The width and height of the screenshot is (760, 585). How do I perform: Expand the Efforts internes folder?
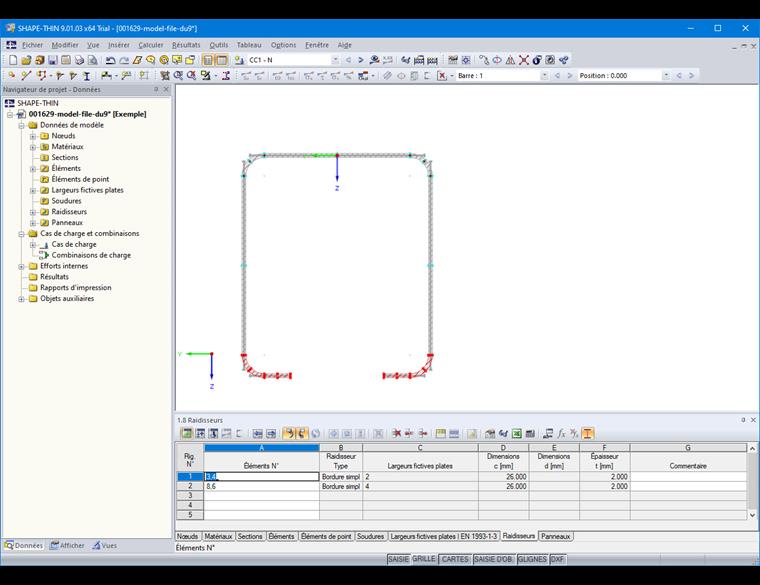coord(21,267)
